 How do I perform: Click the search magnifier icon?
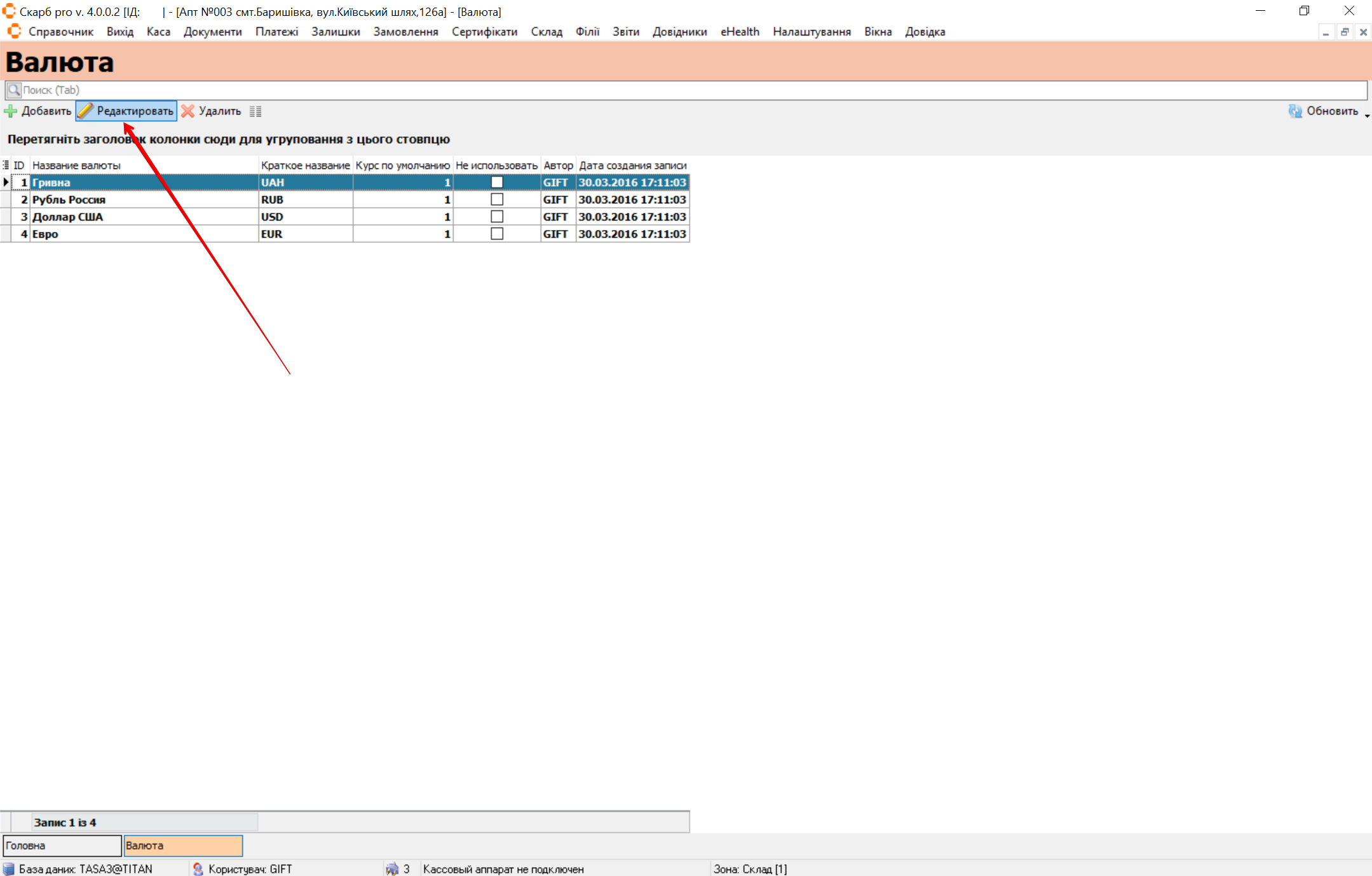pos(14,90)
